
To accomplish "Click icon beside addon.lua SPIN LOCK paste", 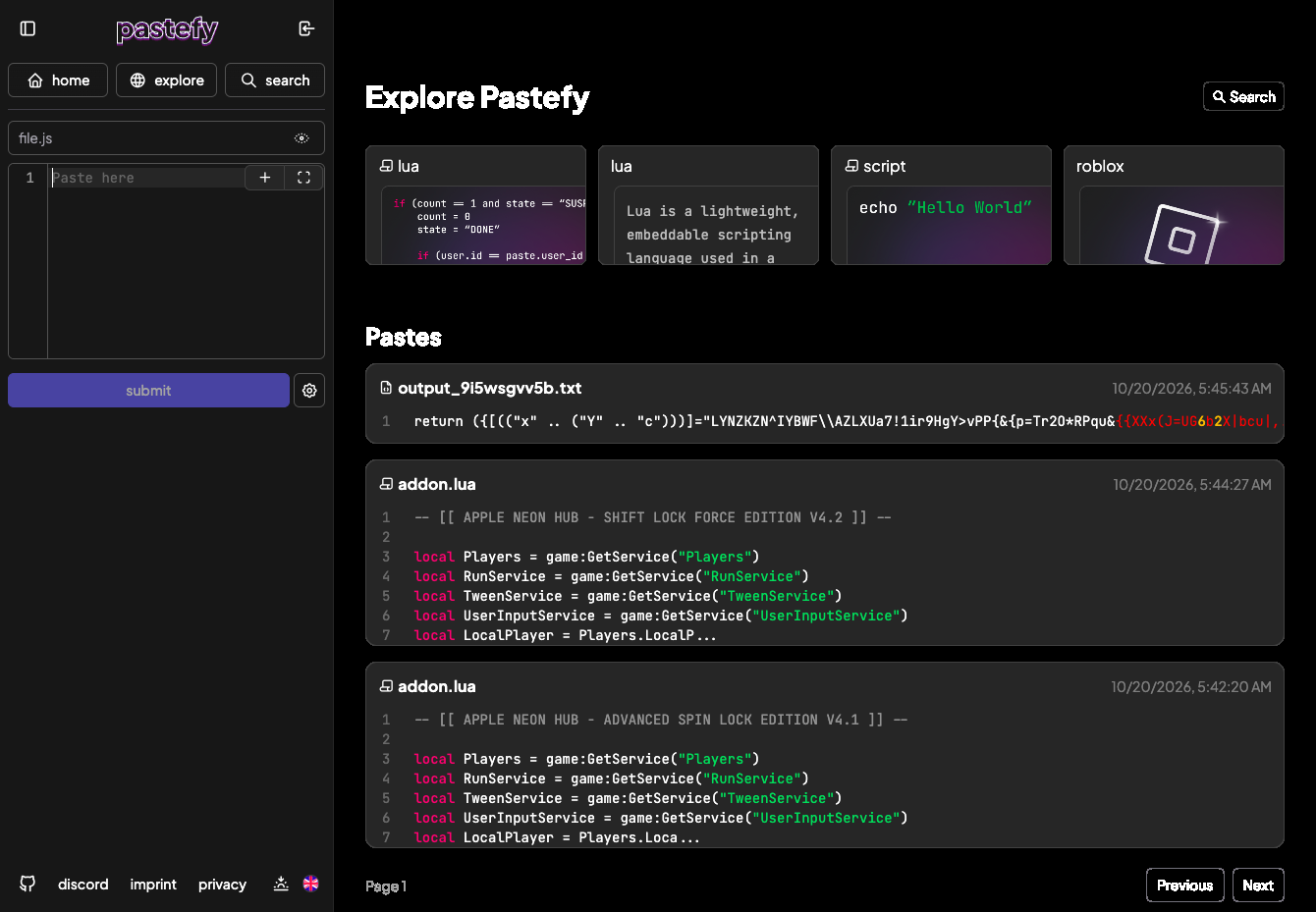I will 386,686.
